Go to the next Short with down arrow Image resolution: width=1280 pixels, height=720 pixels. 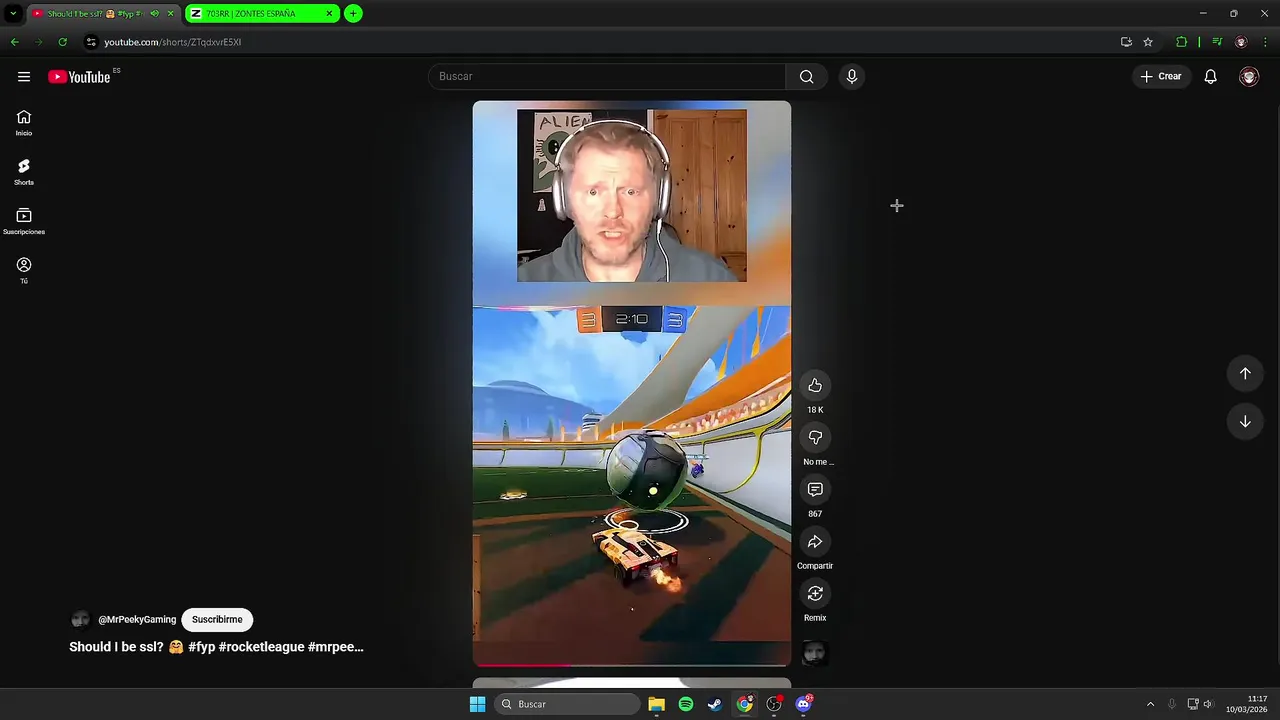pos(1245,421)
